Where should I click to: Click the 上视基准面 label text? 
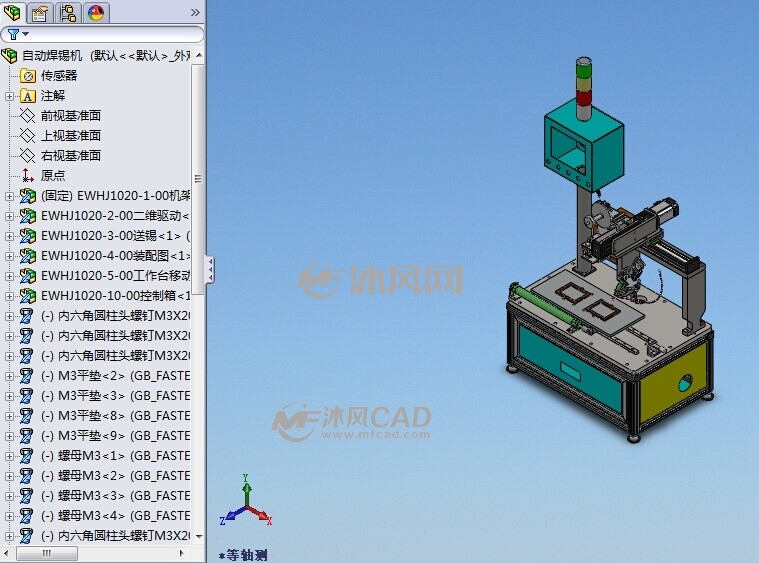[71, 136]
